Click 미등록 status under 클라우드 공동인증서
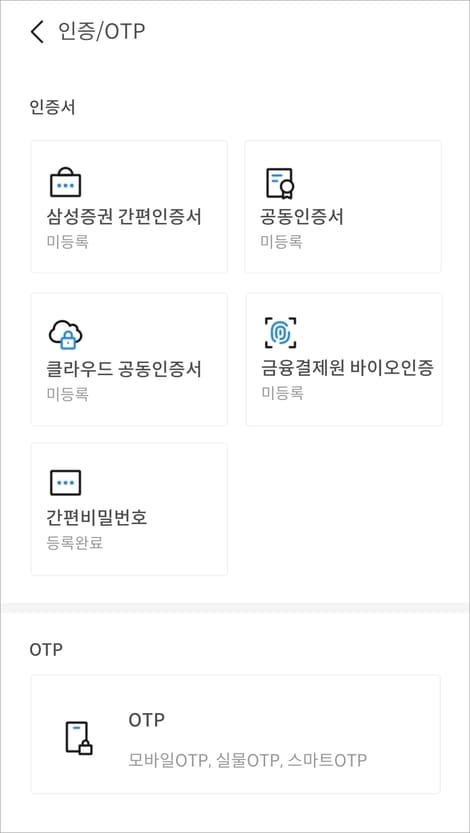This screenshot has height=833, width=470. point(67,394)
